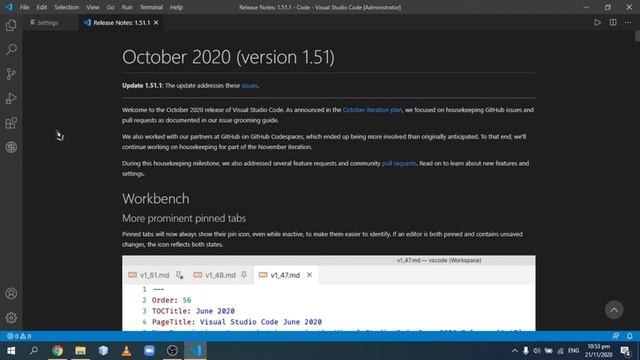Launch Google Chrome from taskbar
Viewport: 640px width, 360px height.
click(x=58, y=351)
